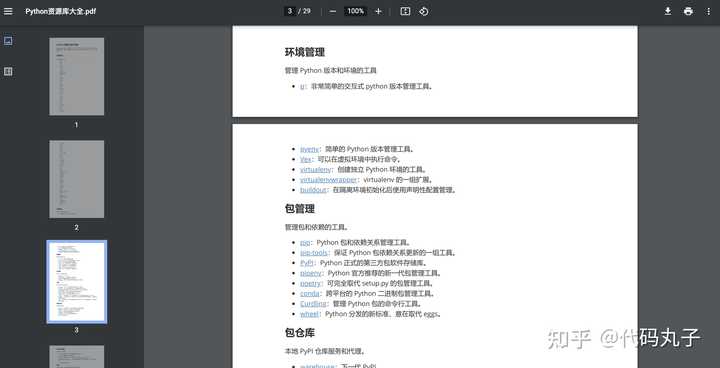Viewport: 720px width, 368px height.
Task: Switch to the document outline icon
Action: point(8,71)
